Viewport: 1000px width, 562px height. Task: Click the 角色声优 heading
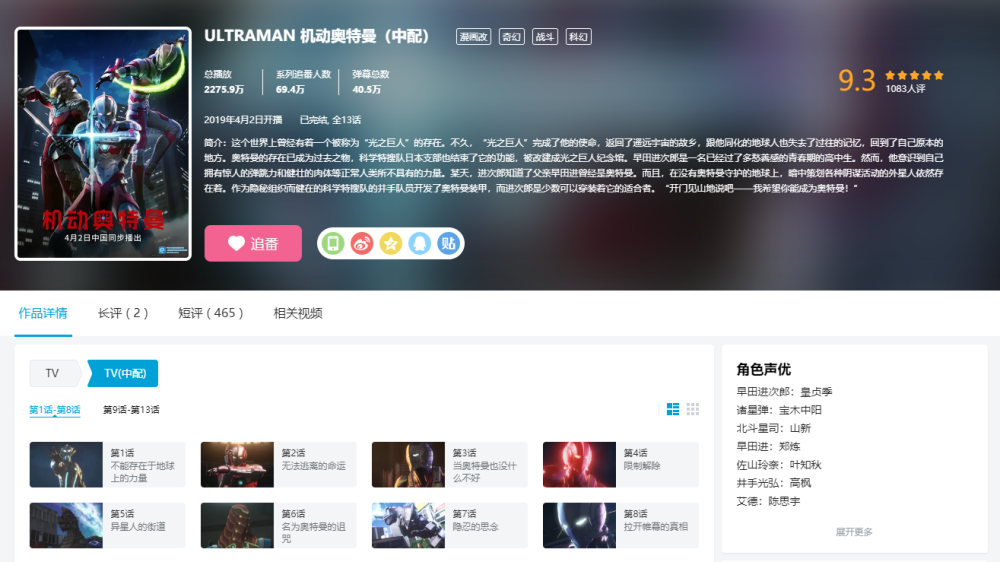763,369
